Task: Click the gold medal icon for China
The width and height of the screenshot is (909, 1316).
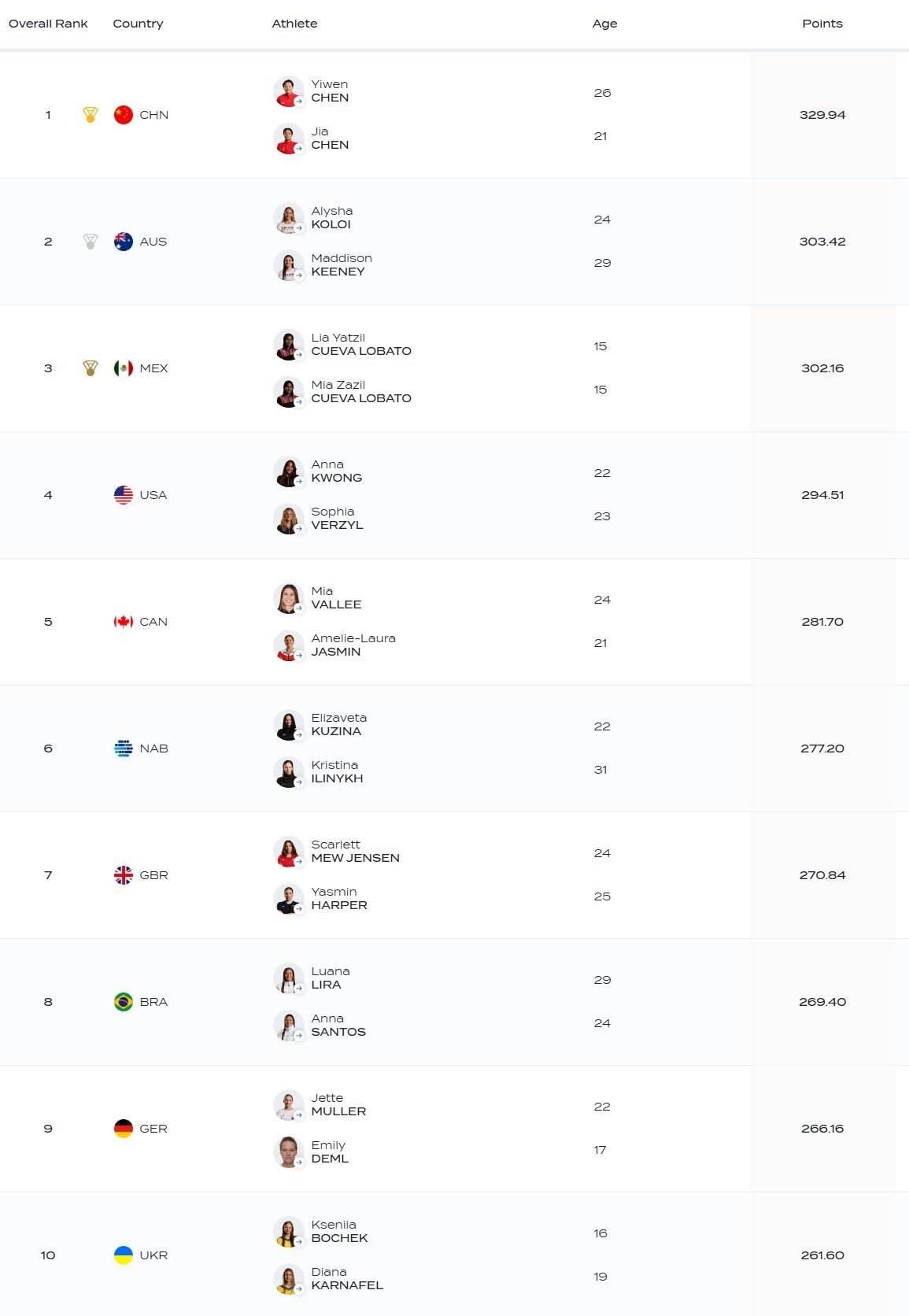Action: coord(91,115)
